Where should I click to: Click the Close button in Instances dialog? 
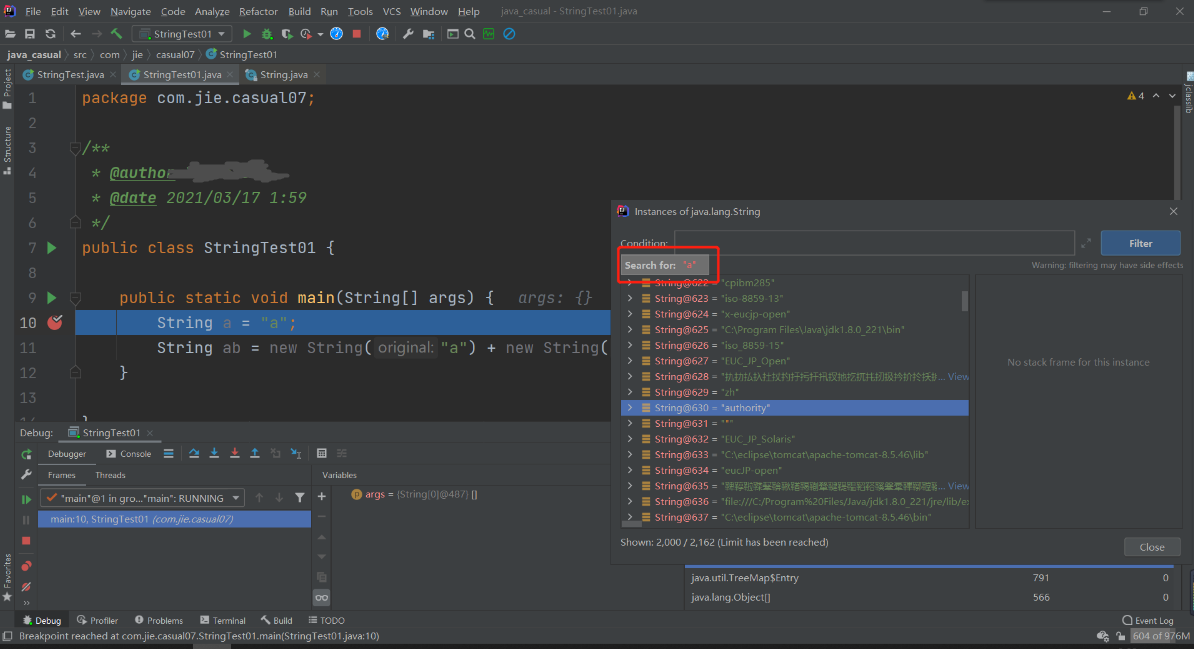(x=1151, y=547)
